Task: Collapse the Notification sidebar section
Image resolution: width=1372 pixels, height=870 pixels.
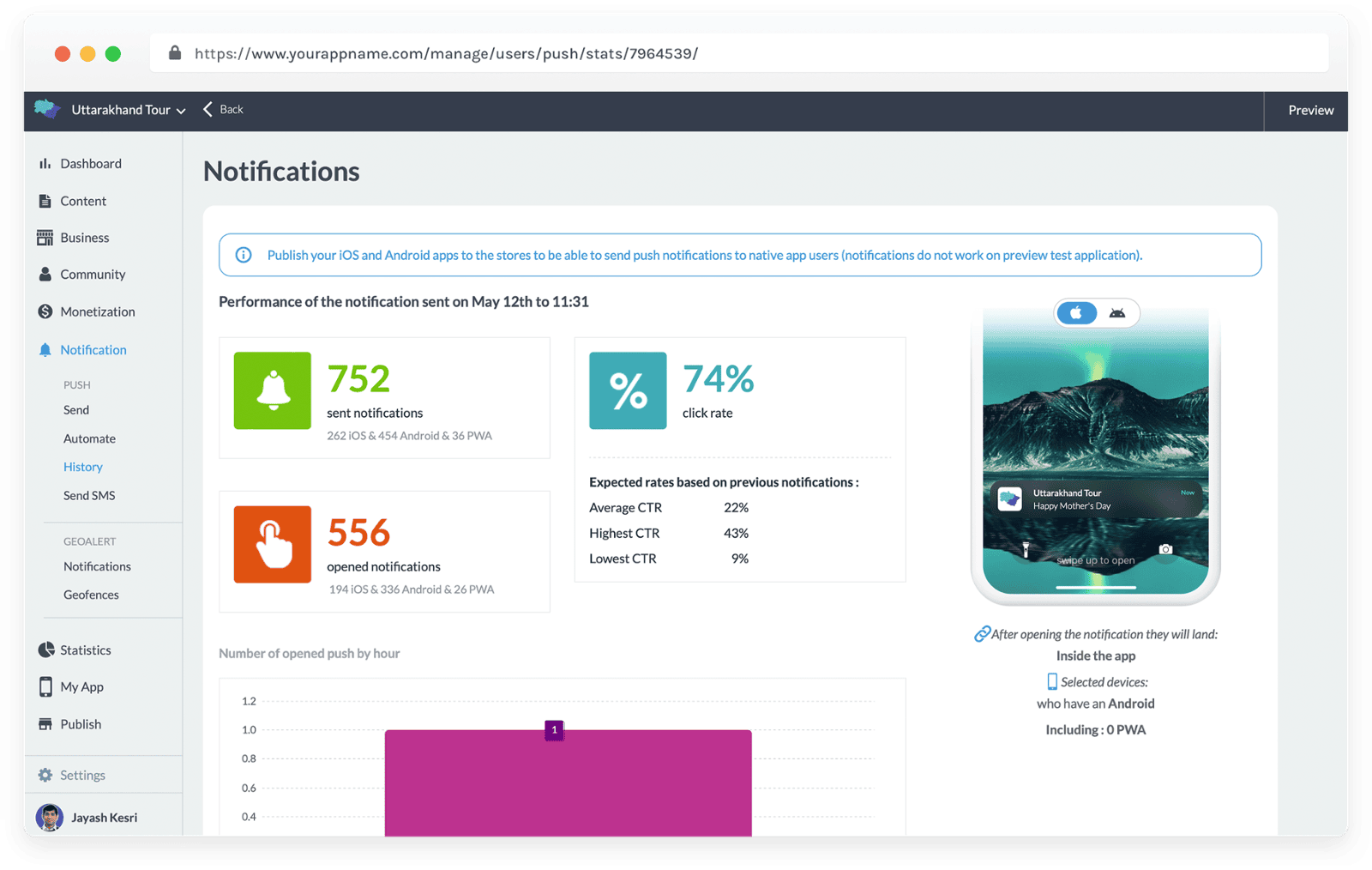Action: click(x=93, y=350)
